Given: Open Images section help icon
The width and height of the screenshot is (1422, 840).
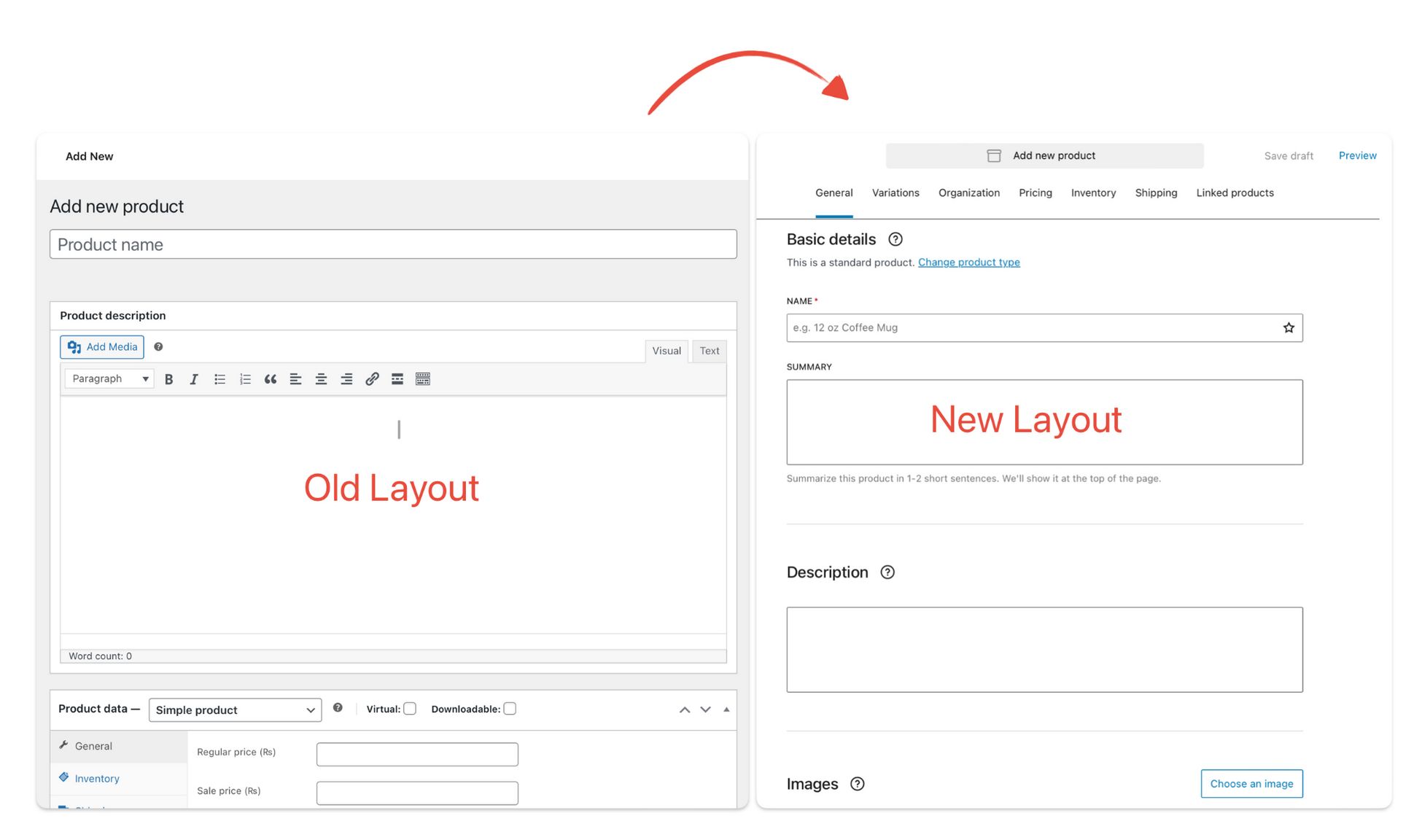Looking at the screenshot, I should pyautogui.click(x=858, y=784).
